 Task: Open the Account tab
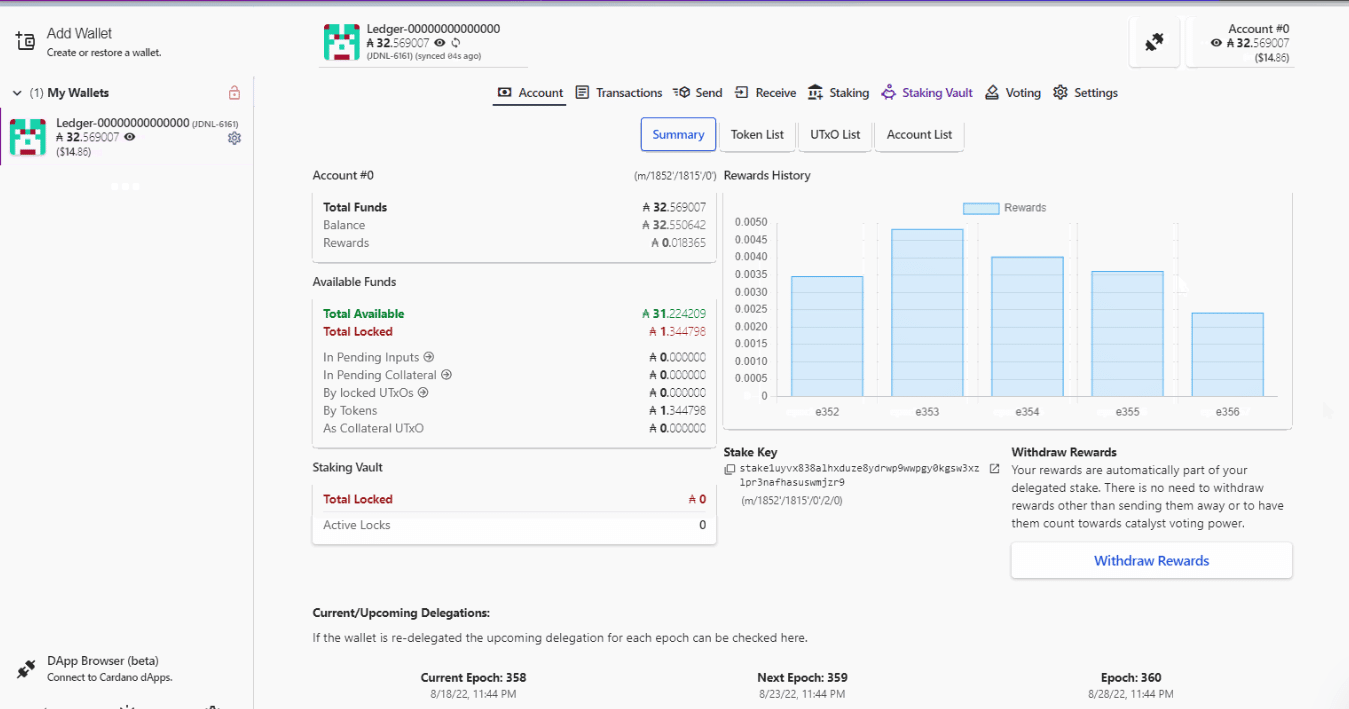click(530, 93)
